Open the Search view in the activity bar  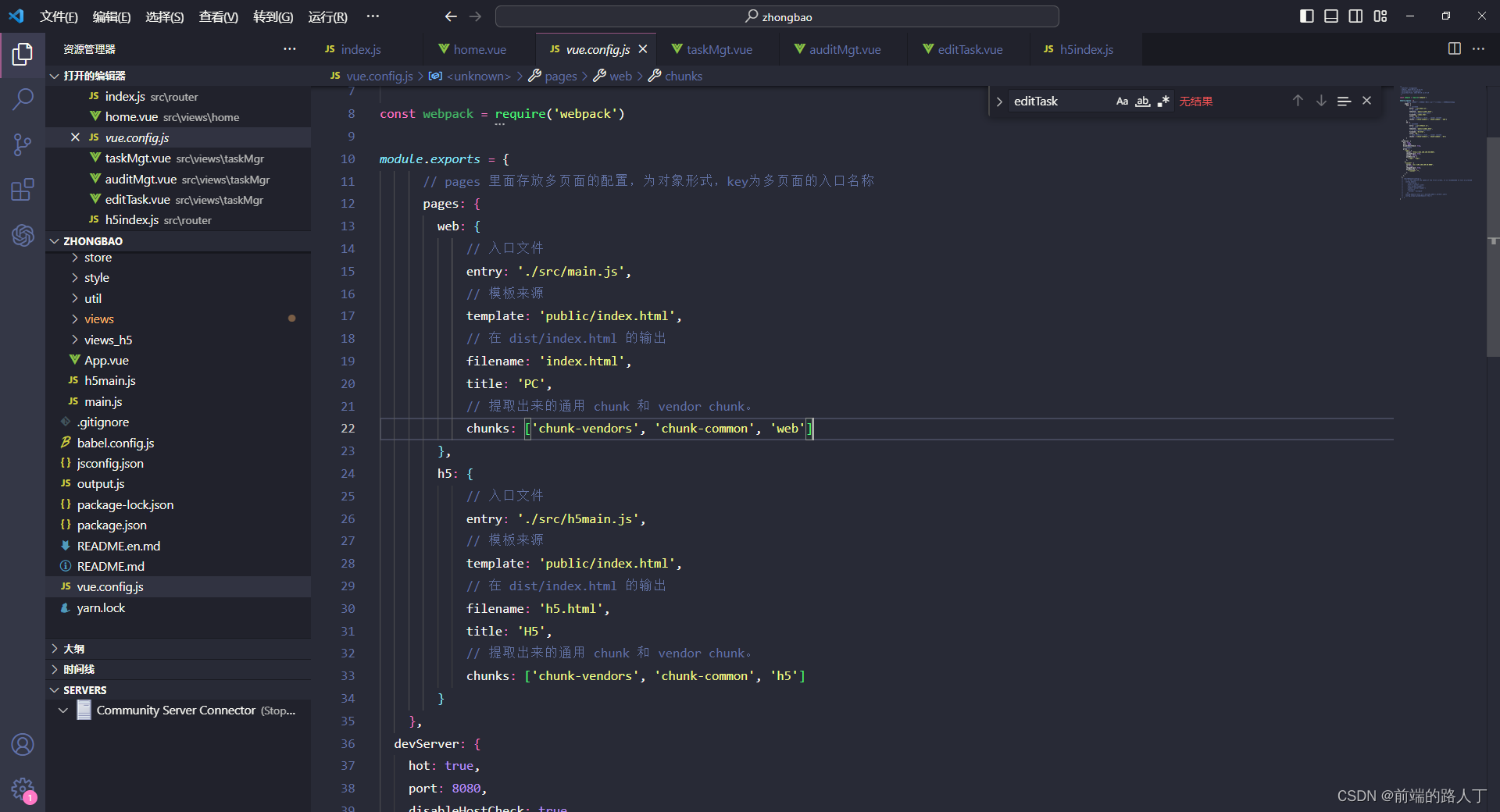click(23, 99)
